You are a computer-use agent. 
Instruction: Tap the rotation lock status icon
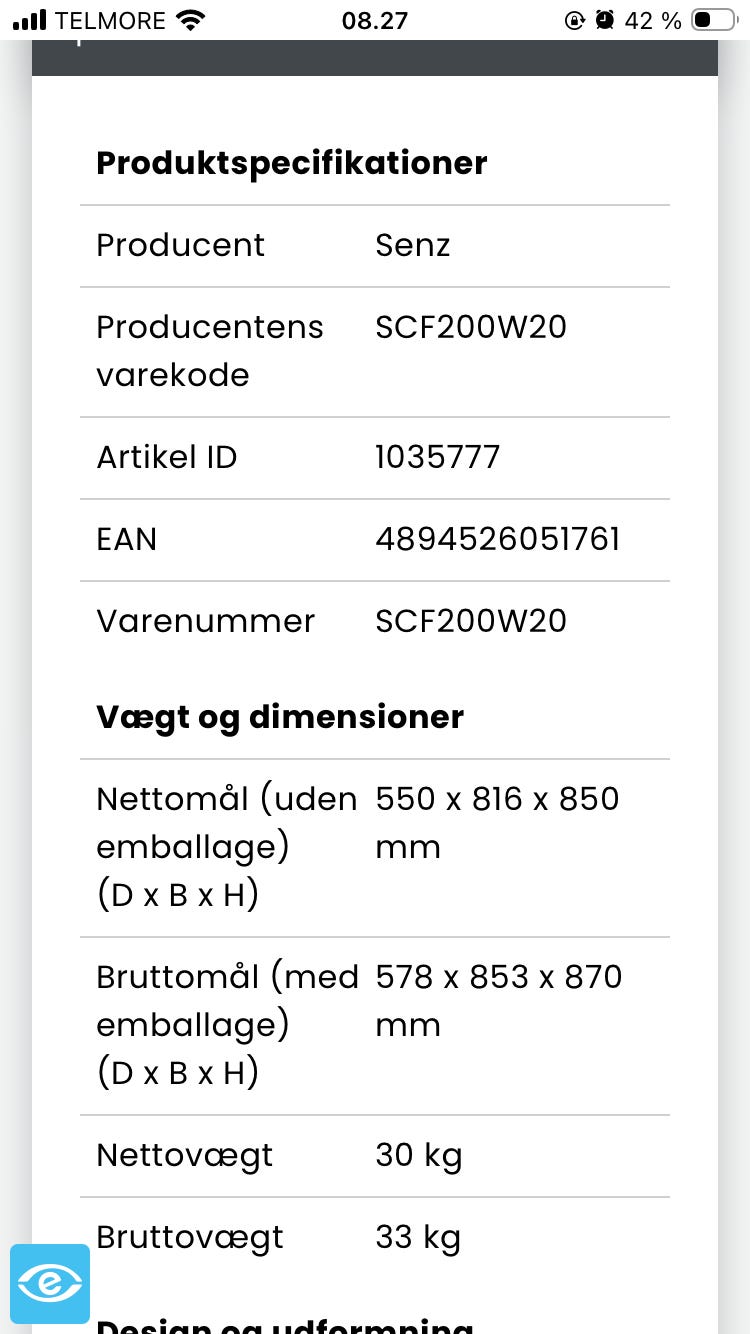tap(574, 20)
